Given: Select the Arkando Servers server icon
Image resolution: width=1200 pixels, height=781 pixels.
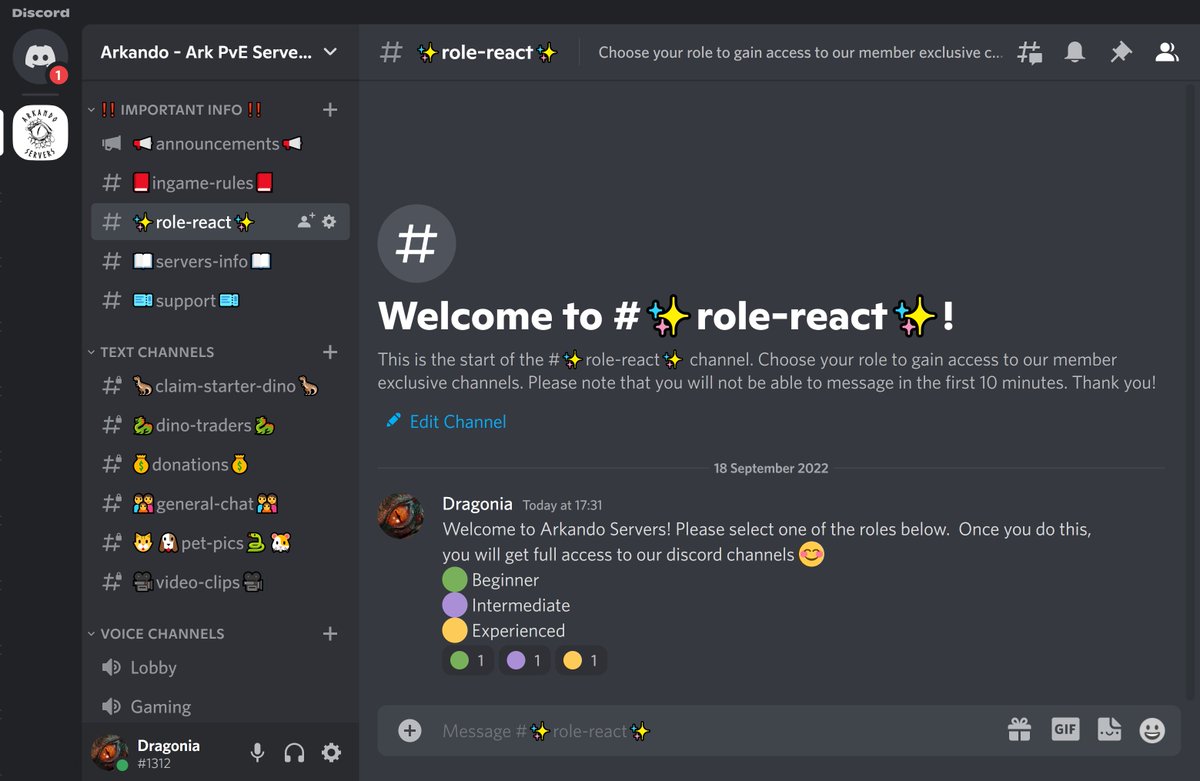Looking at the screenshot, I should click(40, 133).
